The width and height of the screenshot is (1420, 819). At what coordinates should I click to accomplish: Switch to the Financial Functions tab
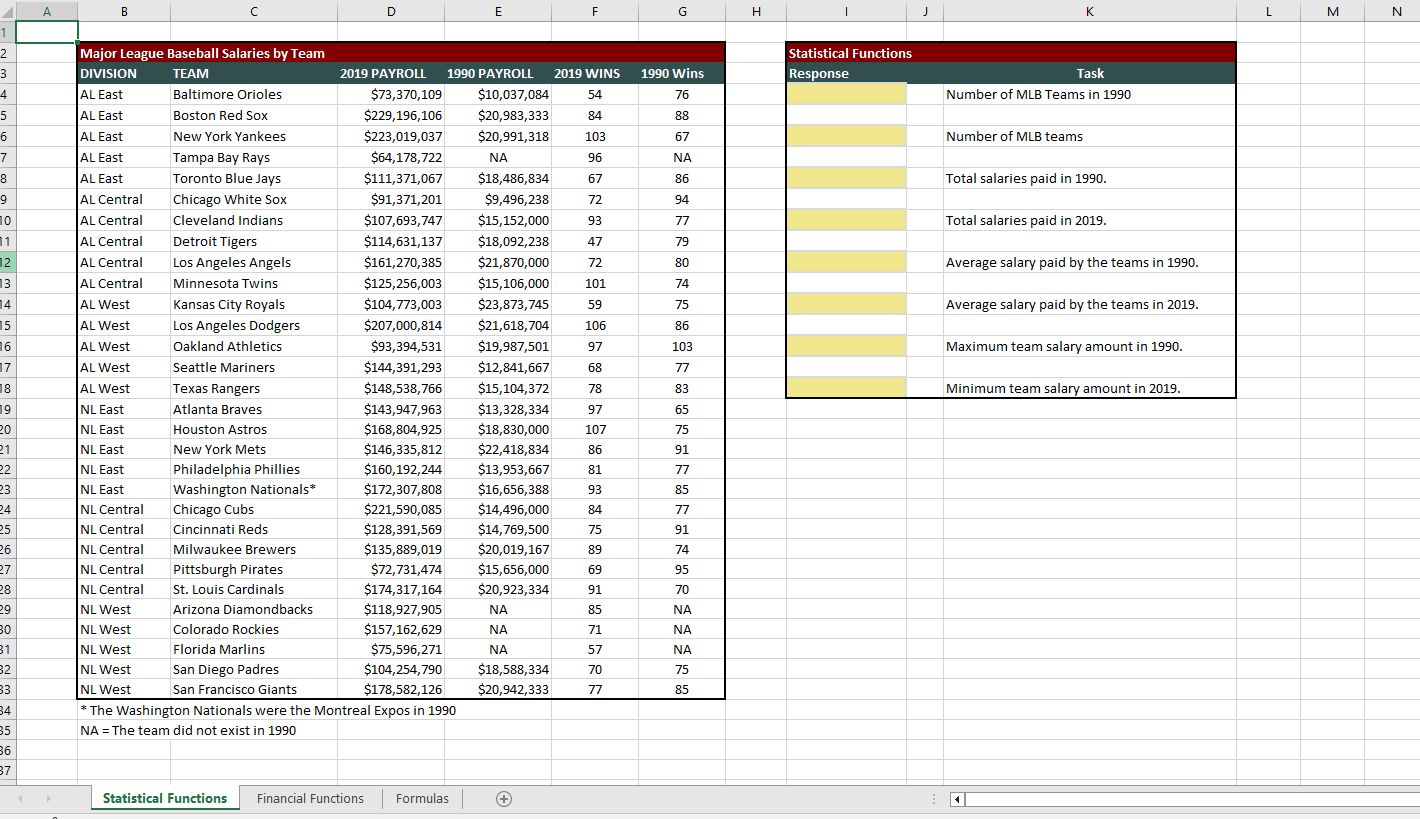[x=310, y=799]
